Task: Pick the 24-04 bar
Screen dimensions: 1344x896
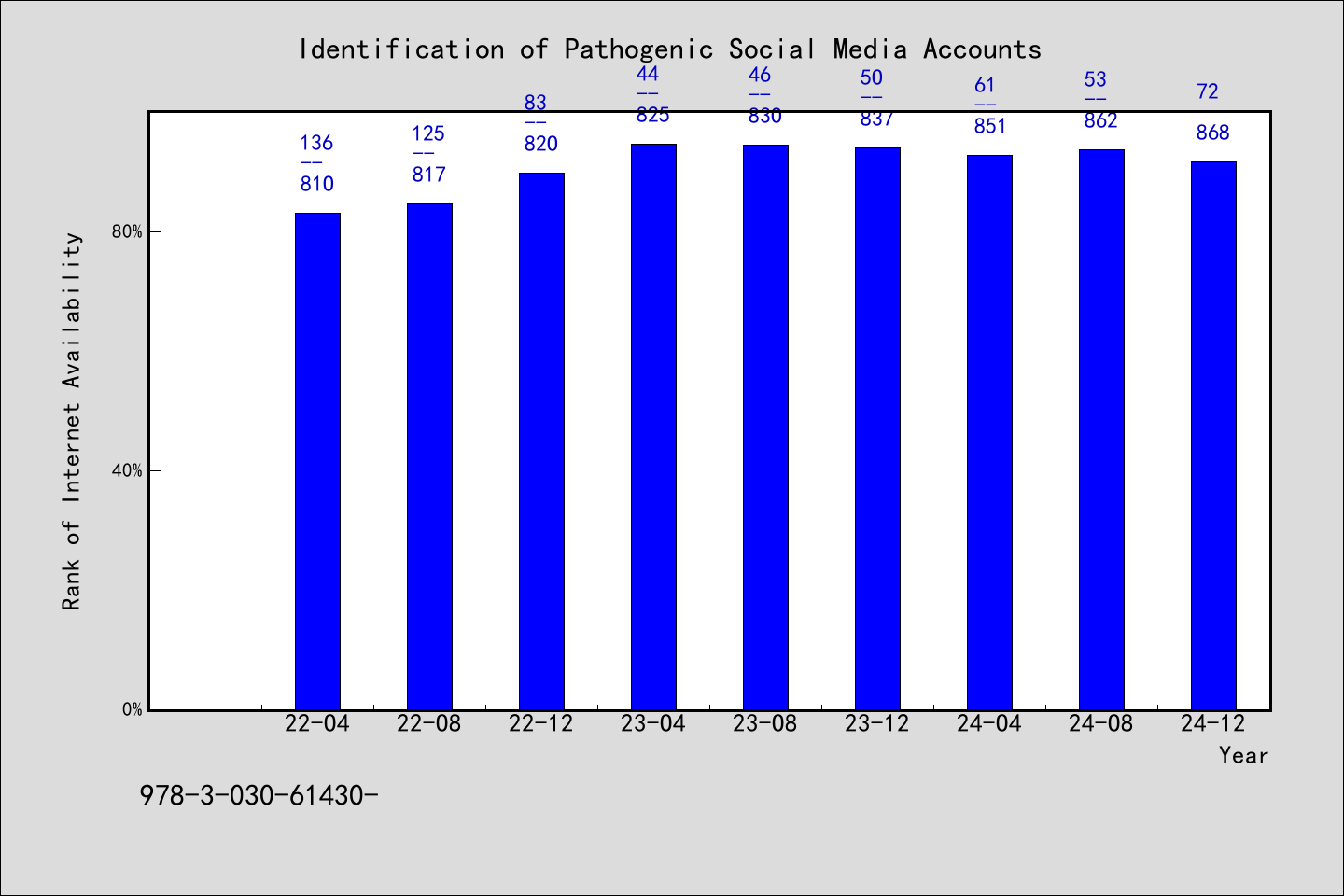Action: (x=989, y=432)
